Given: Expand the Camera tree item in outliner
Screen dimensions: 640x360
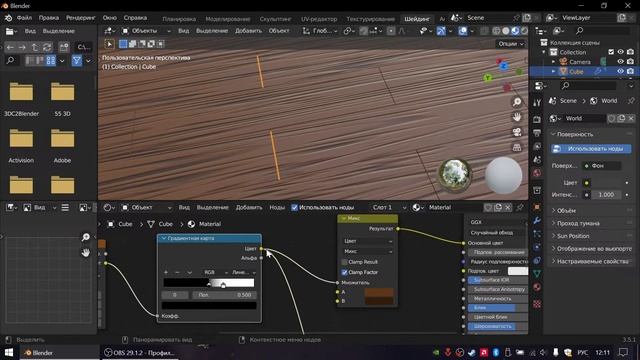Looking at the screenshot, I should [553, 62].
